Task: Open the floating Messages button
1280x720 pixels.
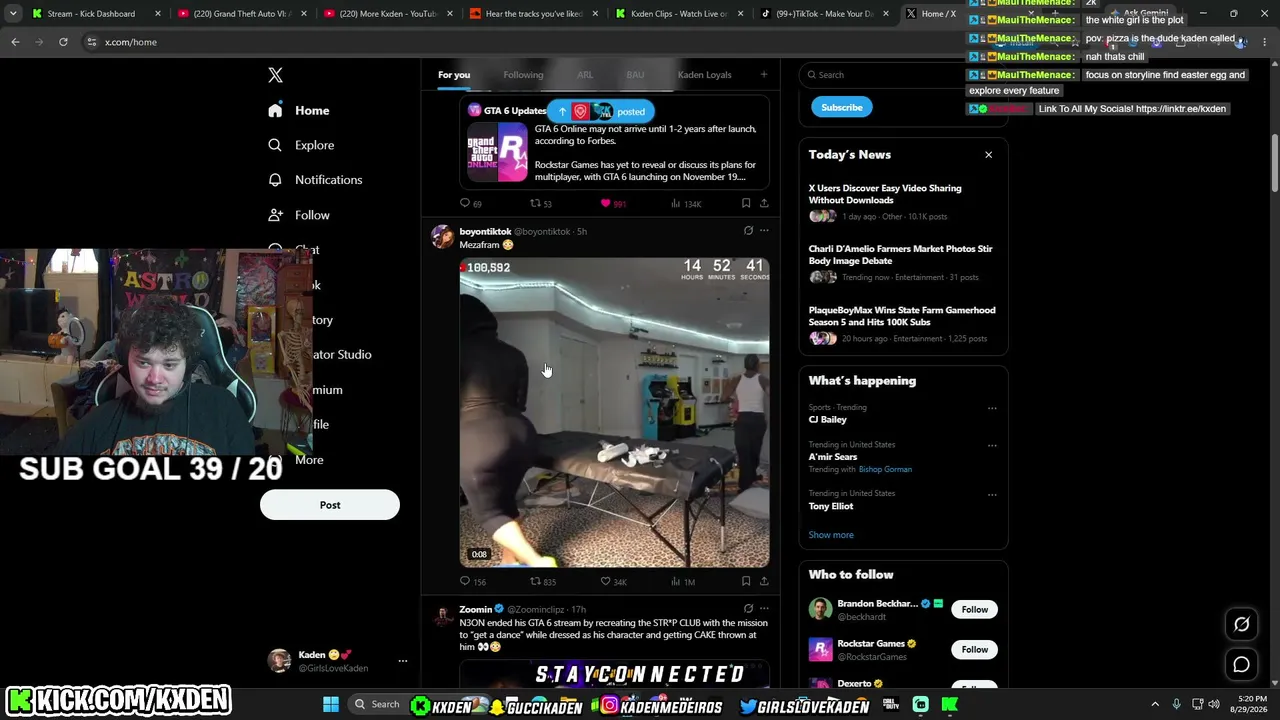Action: coord(1241,664)
